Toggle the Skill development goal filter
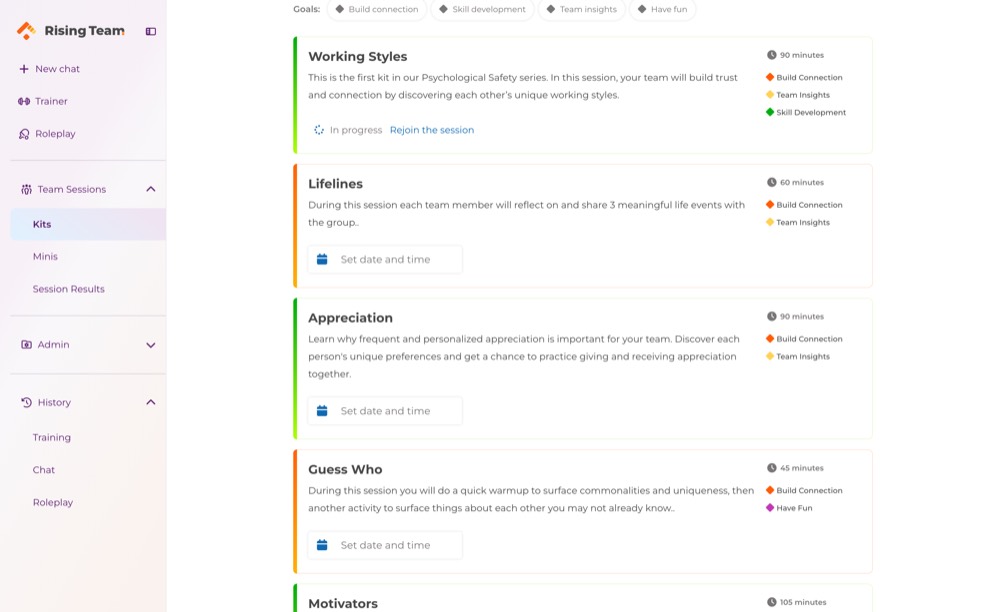 pos(482,10)
